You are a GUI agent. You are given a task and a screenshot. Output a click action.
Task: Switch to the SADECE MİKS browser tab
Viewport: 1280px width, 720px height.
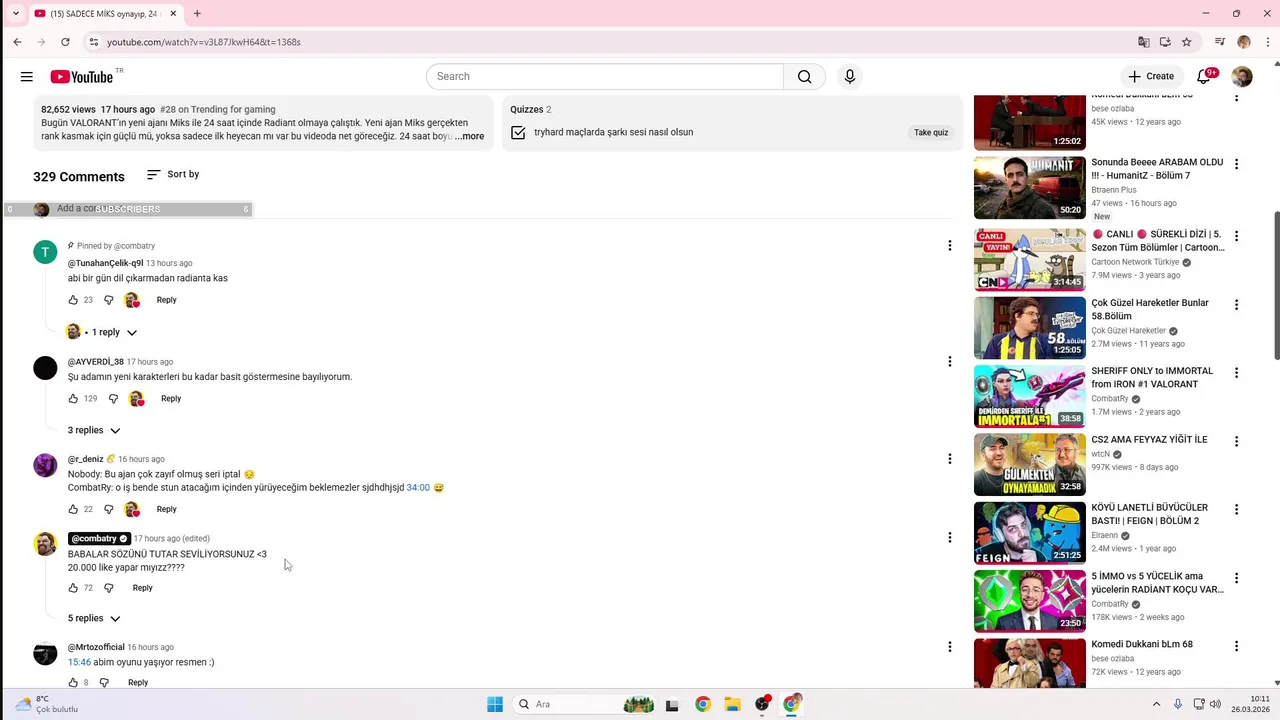point(103,13)
